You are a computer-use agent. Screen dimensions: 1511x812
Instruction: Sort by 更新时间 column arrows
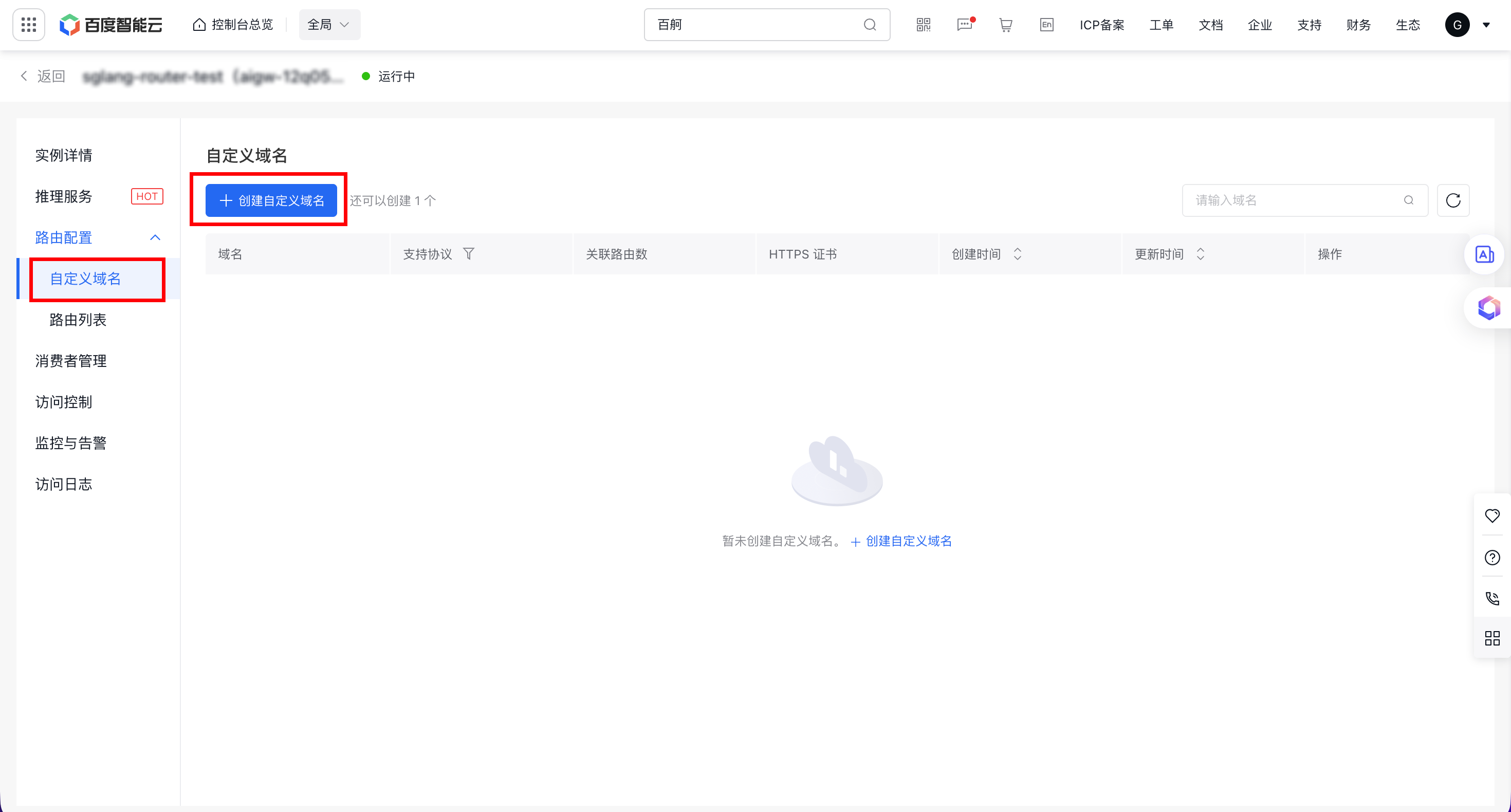[1201, 254]
